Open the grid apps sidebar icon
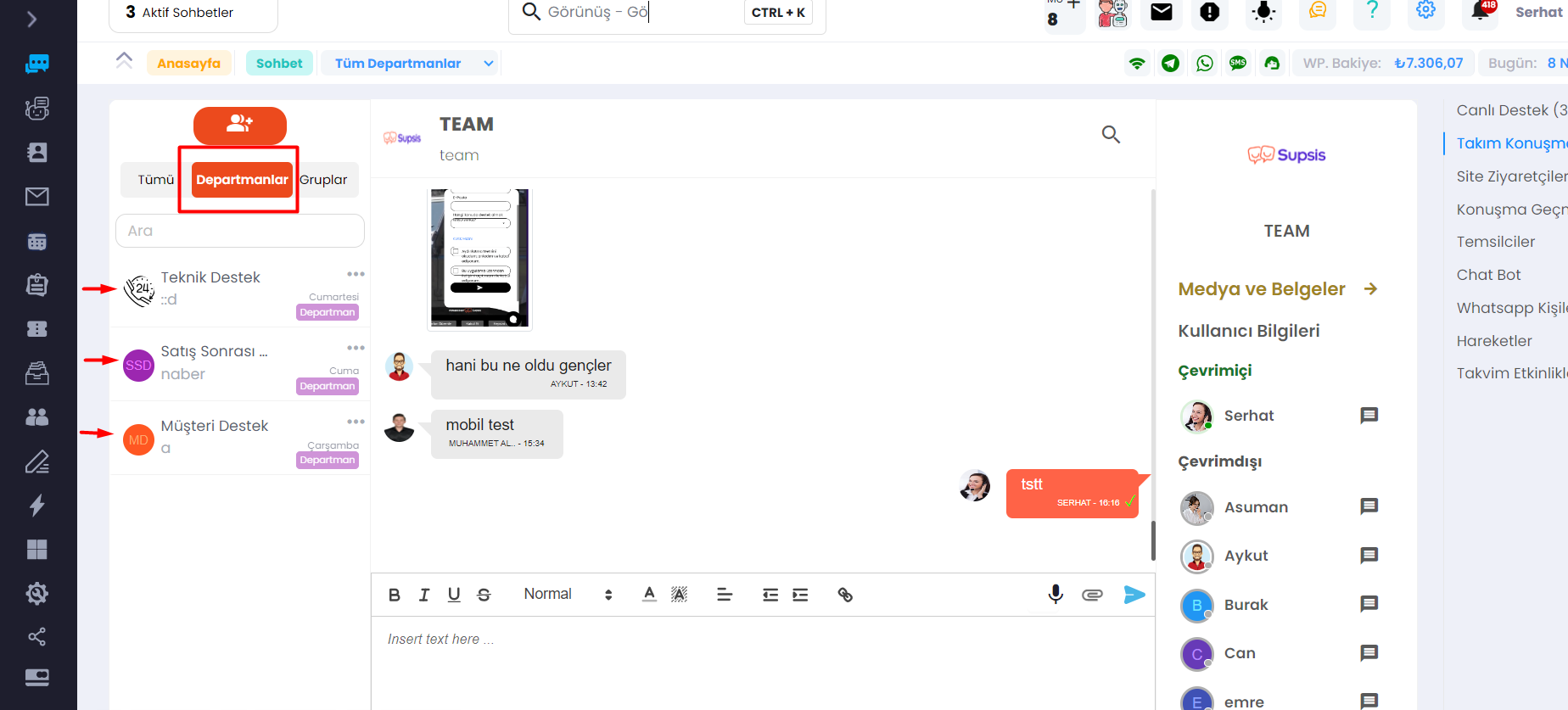Viewport: 1568px width, 710px height. click(37, 550)
